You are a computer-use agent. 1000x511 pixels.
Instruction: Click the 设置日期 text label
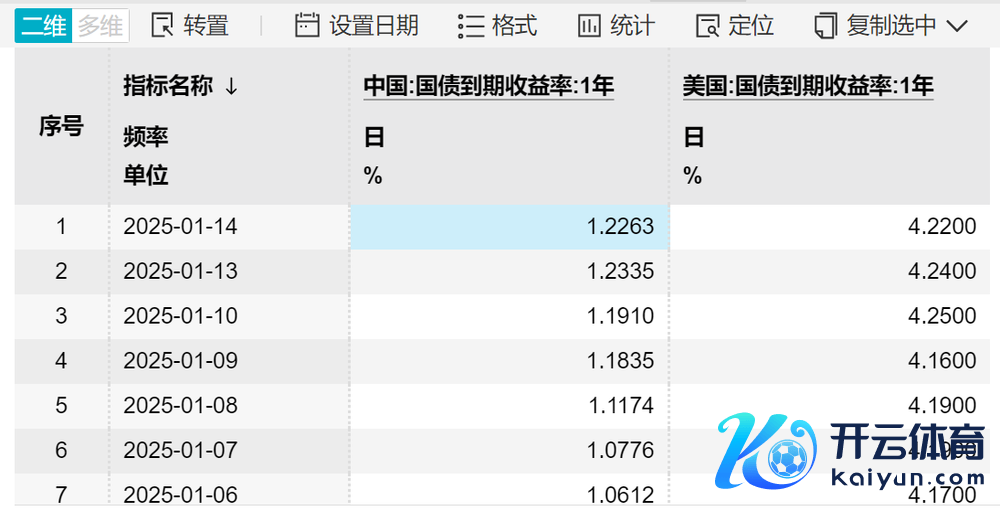coord(374,25)
